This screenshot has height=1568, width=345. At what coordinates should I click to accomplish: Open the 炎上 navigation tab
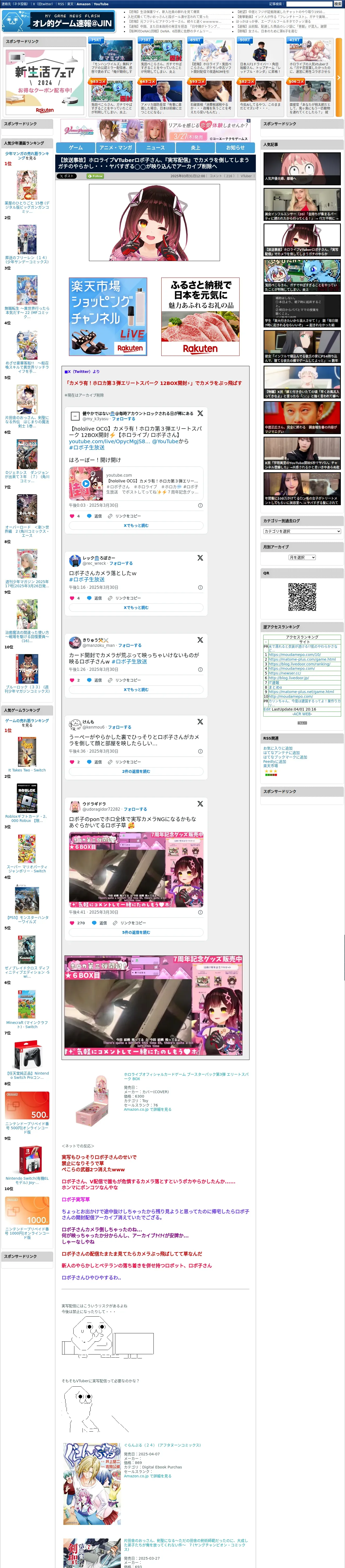[x=195, y=147]
